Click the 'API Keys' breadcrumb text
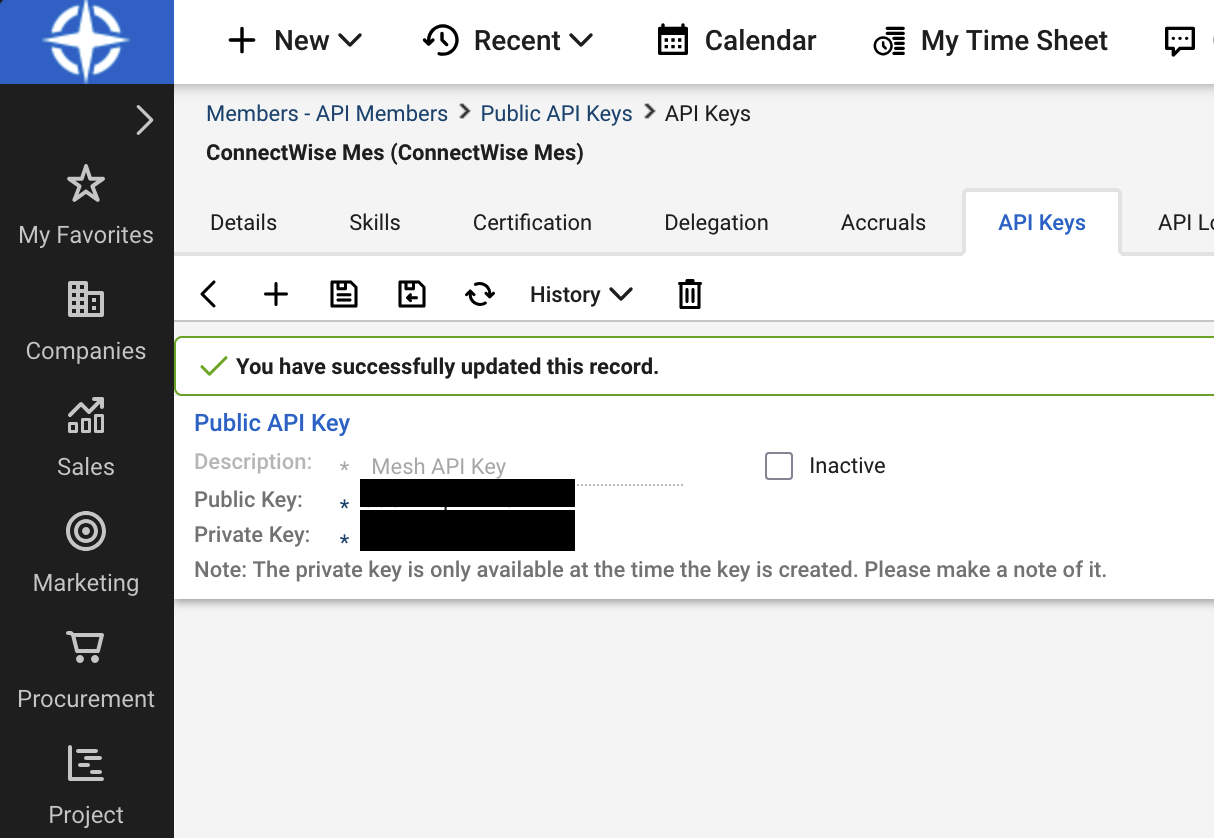Viewport: 1214px width, 838px height. point(708,114)
